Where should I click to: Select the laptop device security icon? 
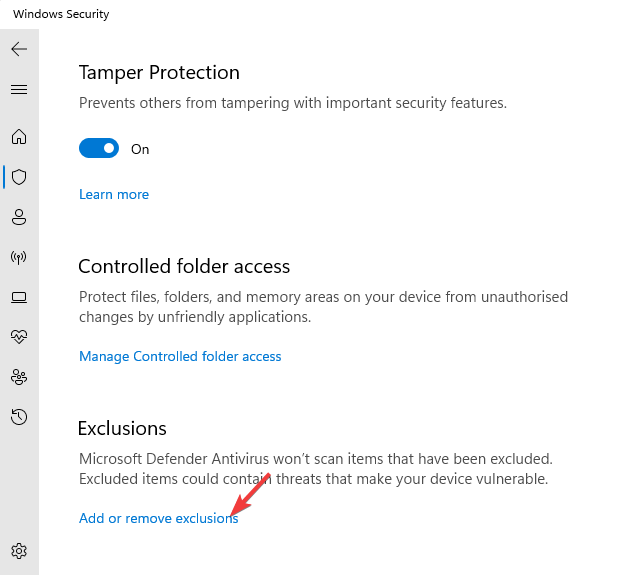pyautogui.click(x=19, y=297)
